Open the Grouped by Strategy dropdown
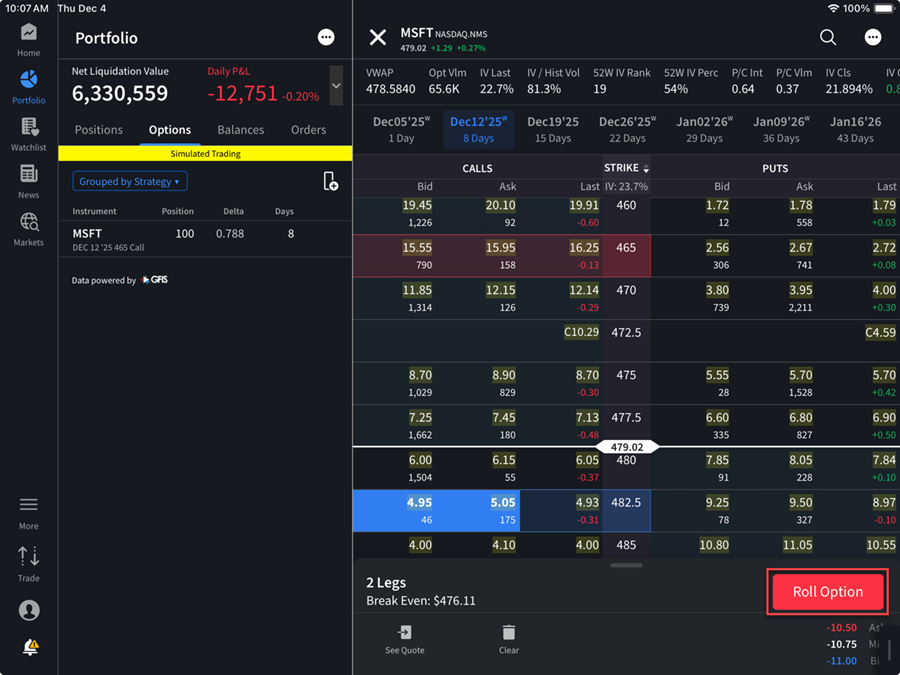Viewport: 900px width, 675px height. pyautogui.click(x=130, y=182)
